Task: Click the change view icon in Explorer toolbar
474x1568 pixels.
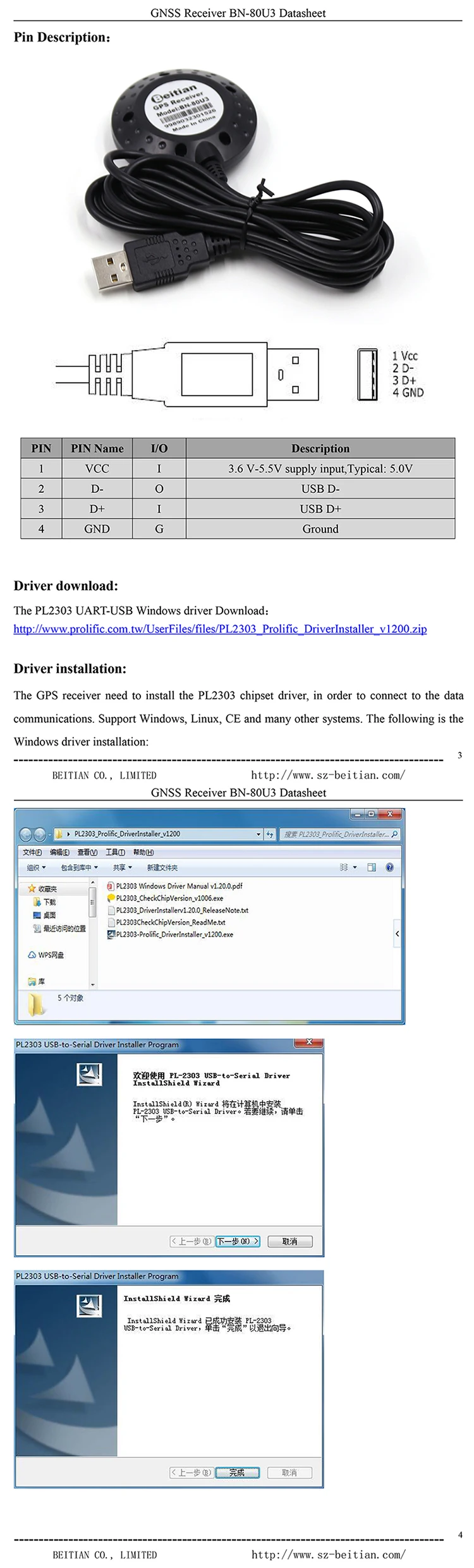Action: tap(344, 867)
